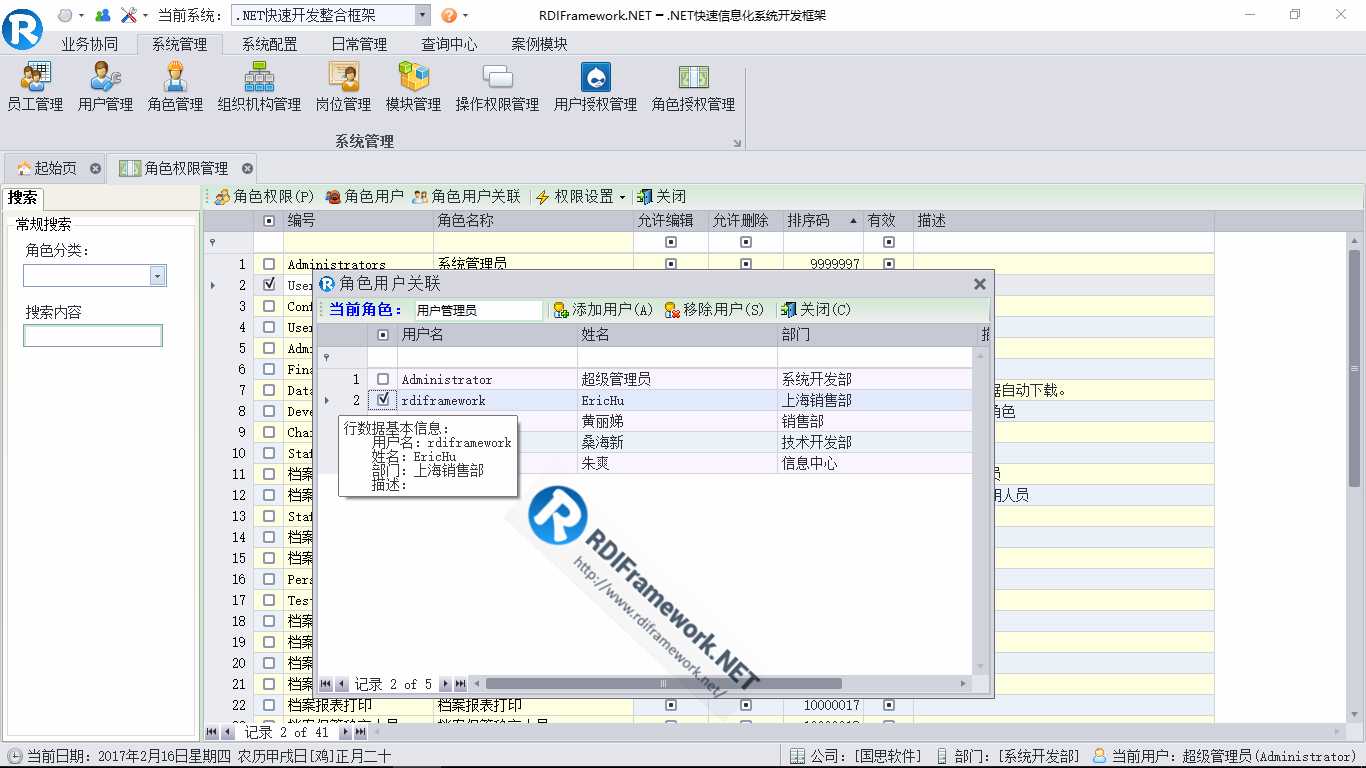Click the 当前角色 text field in dialog
Image resolution: width=1366 pixels, height=768 pixels.
tap(479, 310)
